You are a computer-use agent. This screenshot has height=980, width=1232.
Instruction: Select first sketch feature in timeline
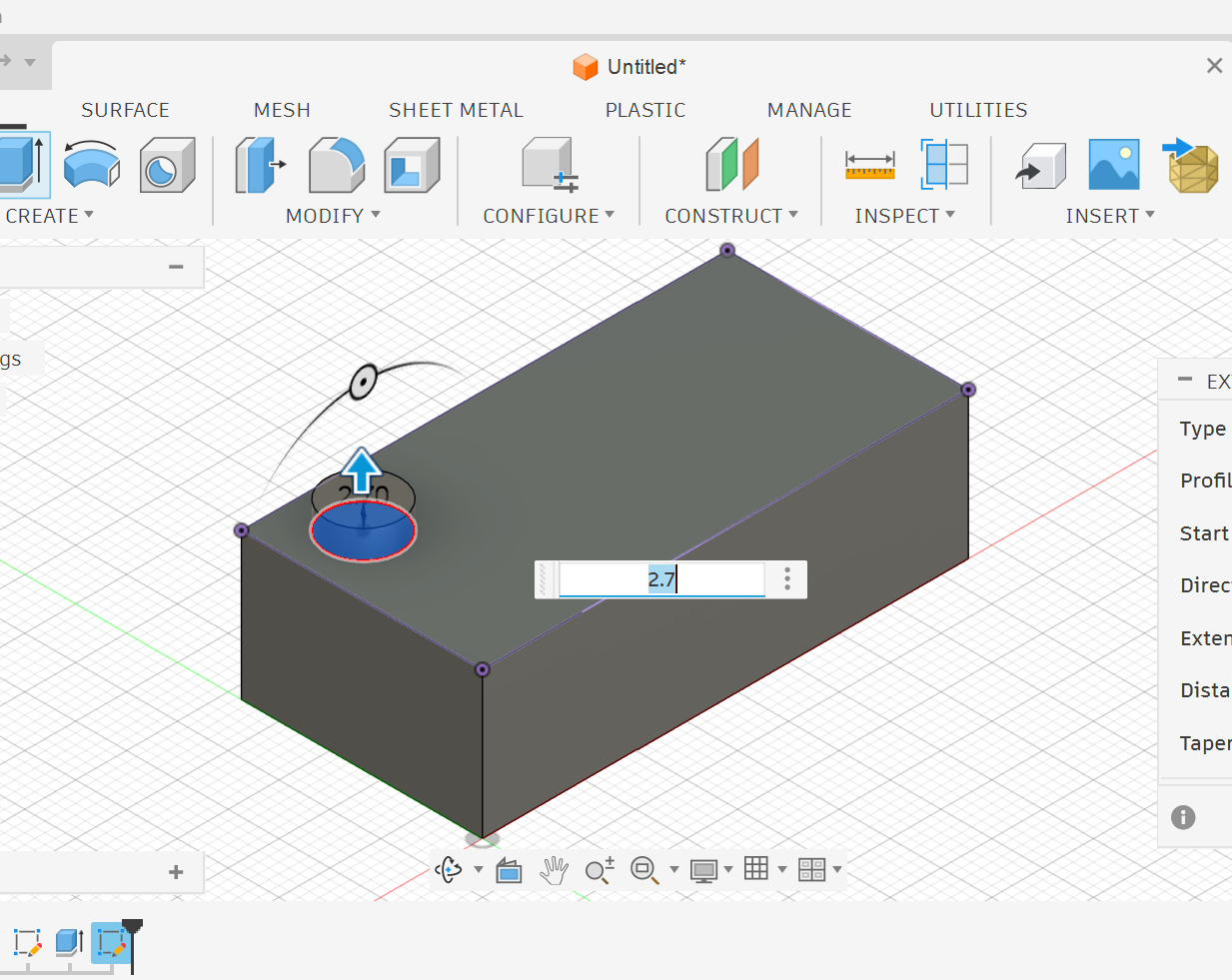27,942
